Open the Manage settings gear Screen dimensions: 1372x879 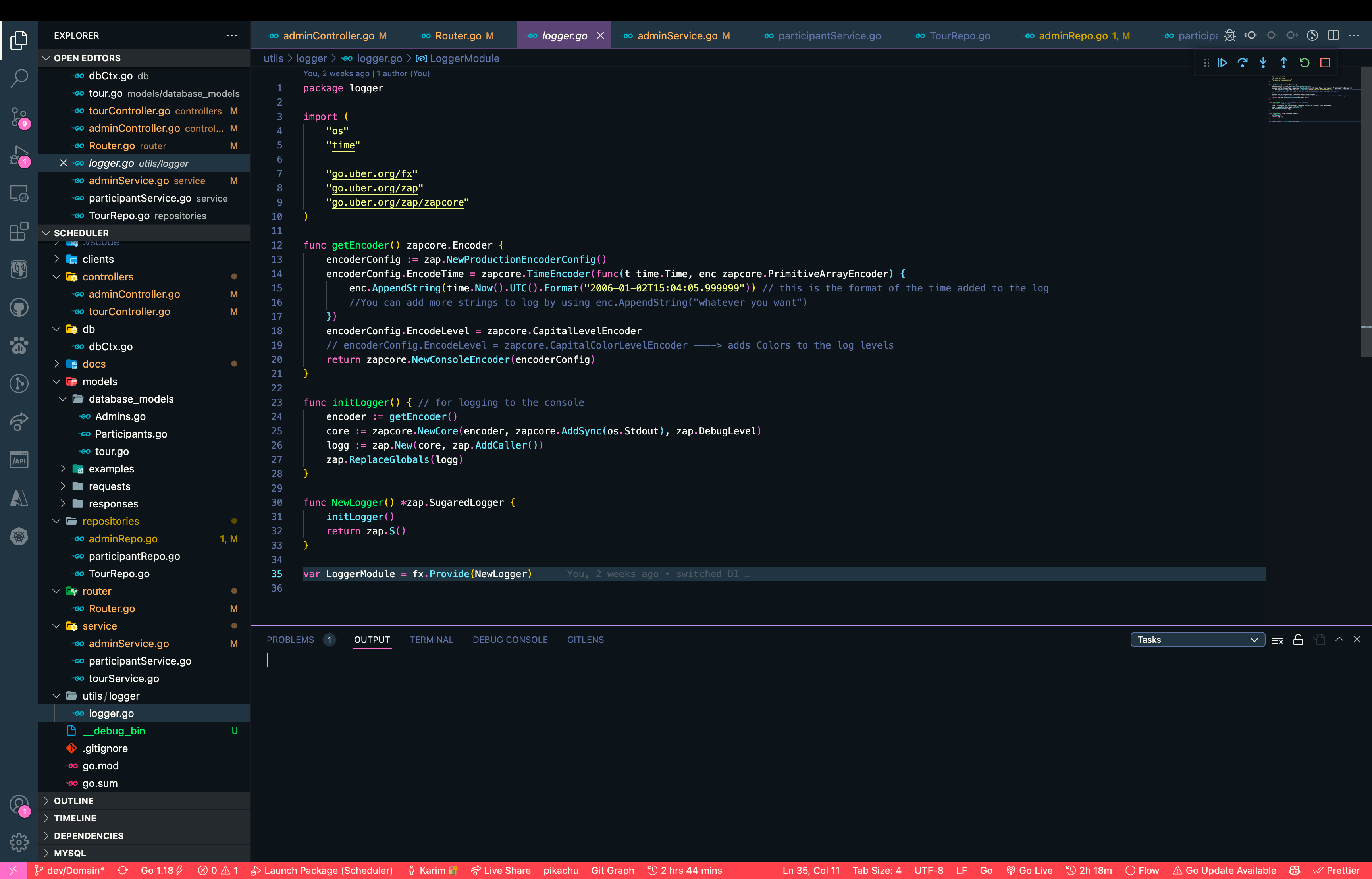pyautogui.click(x=19, y=841)
